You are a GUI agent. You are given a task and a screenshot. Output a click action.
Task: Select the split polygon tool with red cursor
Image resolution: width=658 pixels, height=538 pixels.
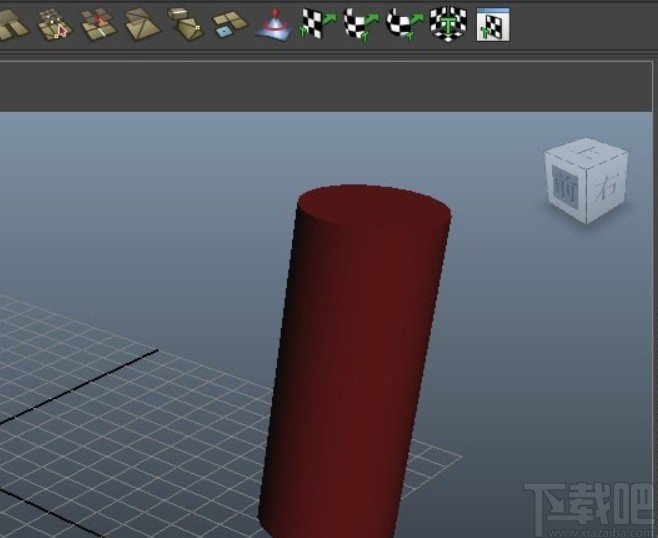55,24
